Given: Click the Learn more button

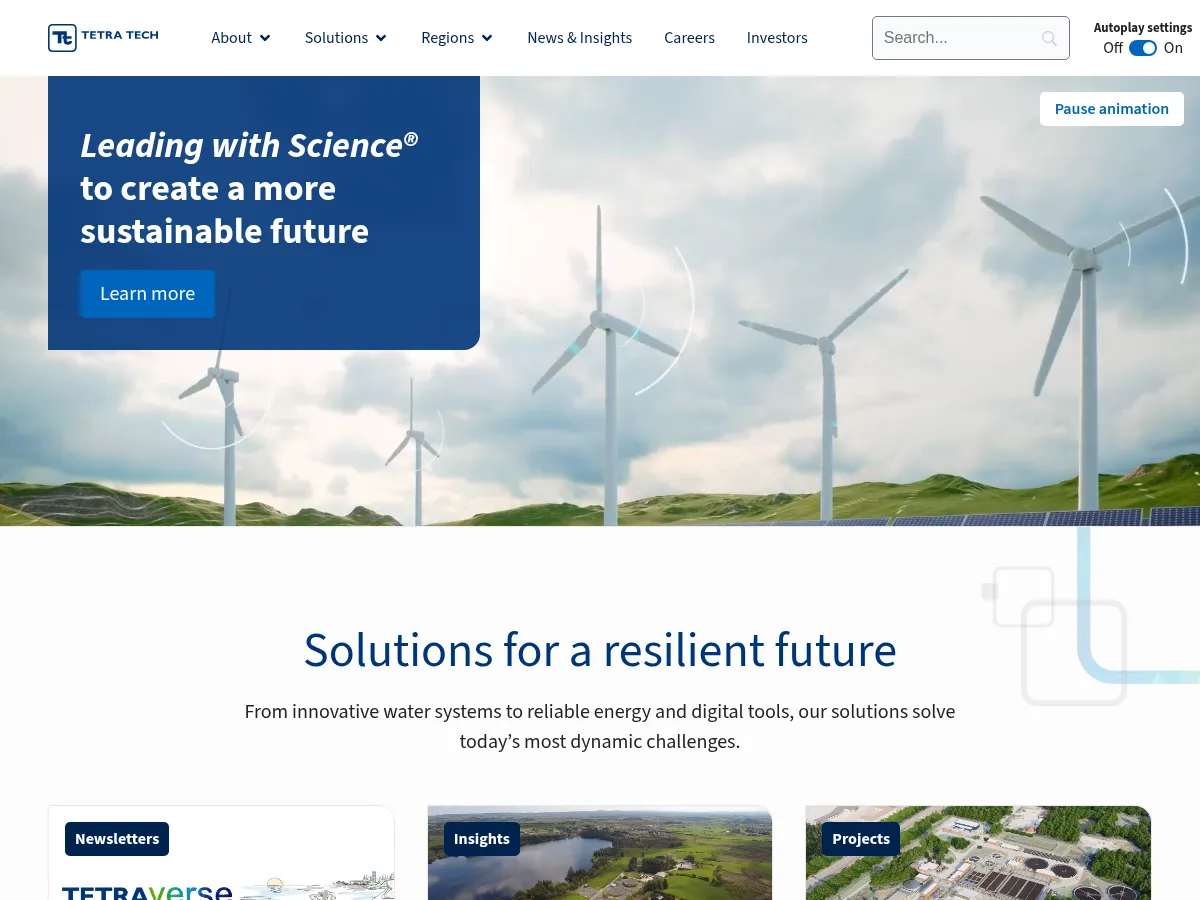Looking at the screenshot, I should (x=147, y=294).
